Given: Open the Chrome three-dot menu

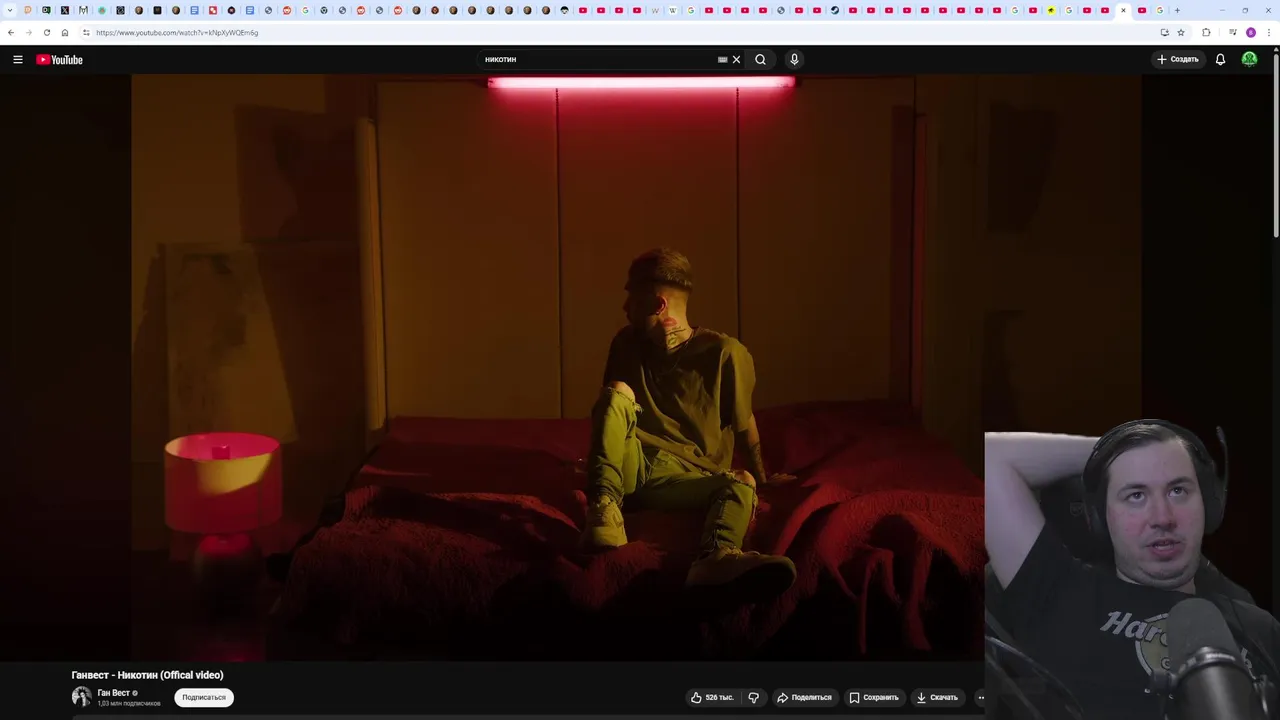Looking at the screenshot, I should tap(1268, 32).
